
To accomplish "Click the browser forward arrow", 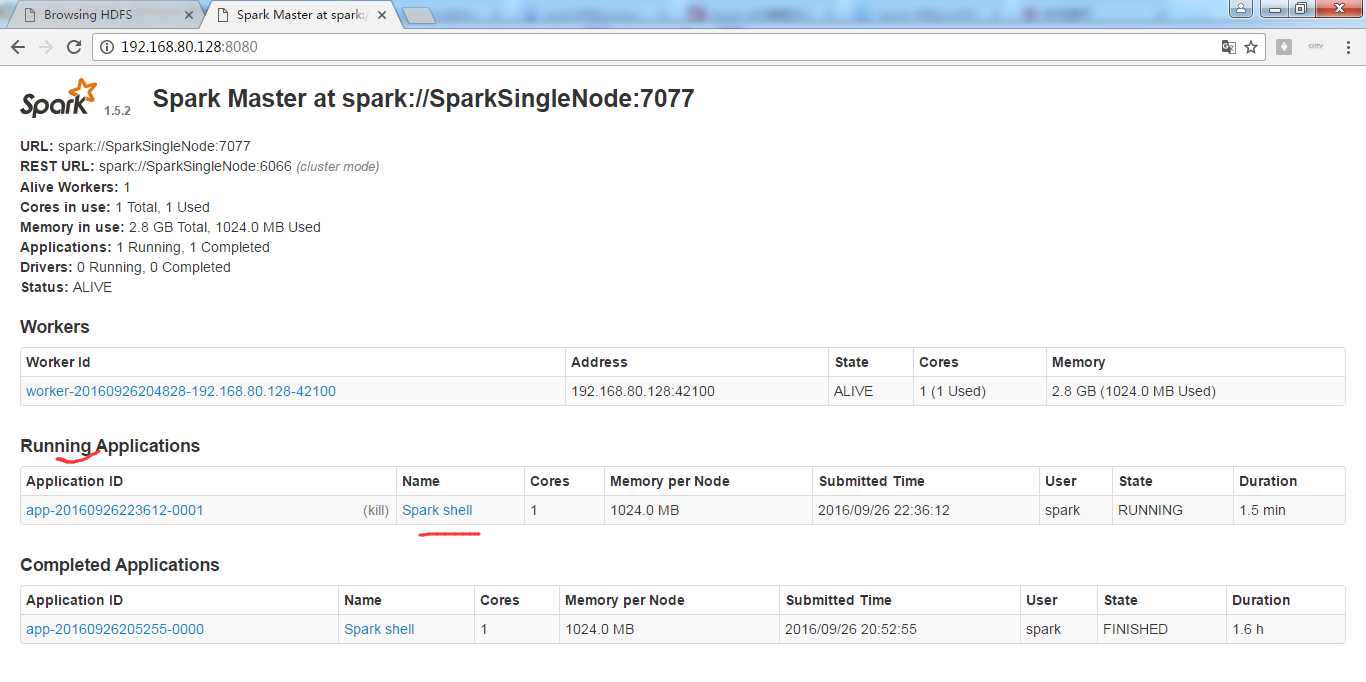I will [46, 47].
